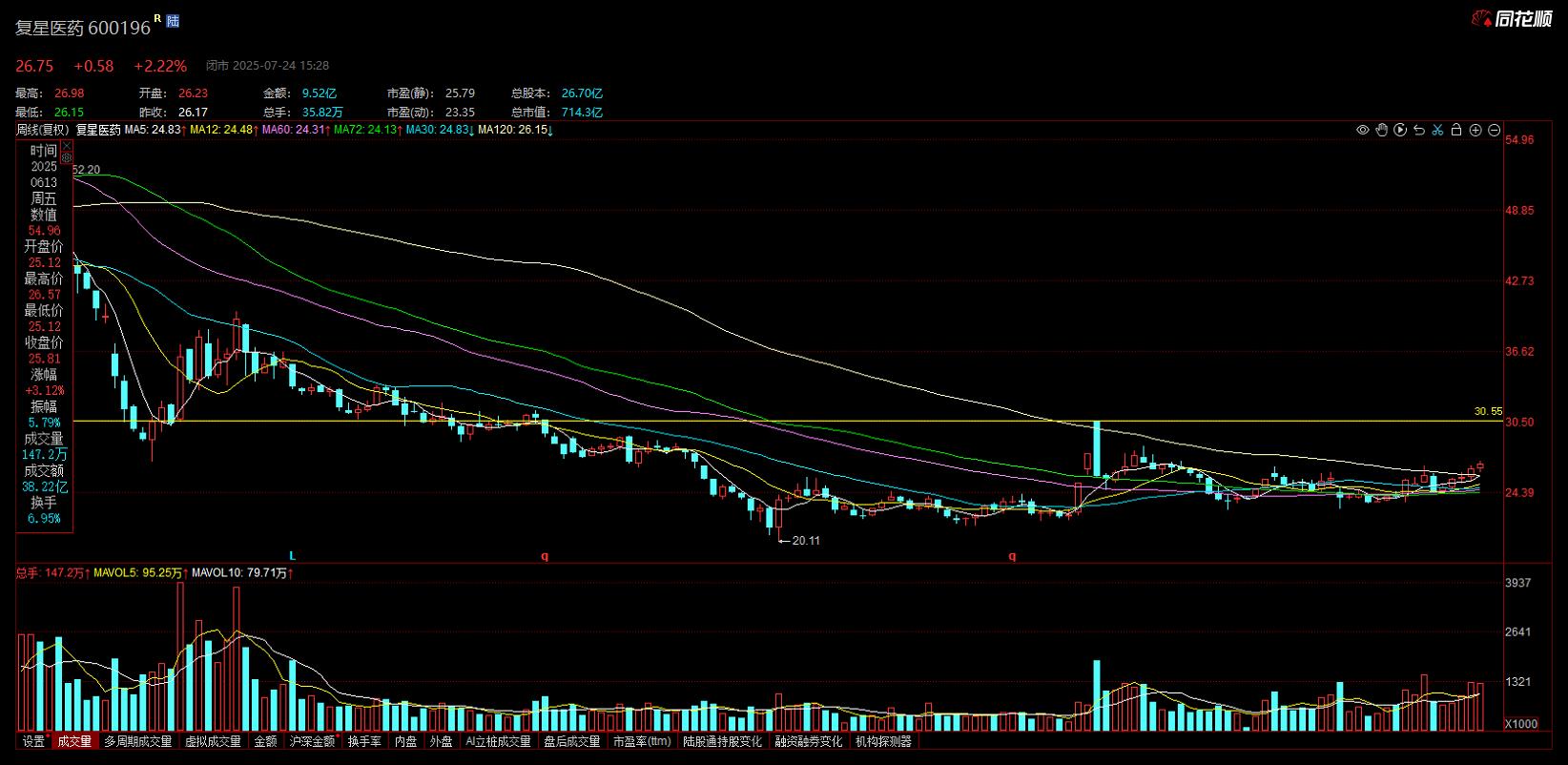Select the 成交量 indicator tab
Viewport: 1568px width, 765px height.
click(74, 741)
